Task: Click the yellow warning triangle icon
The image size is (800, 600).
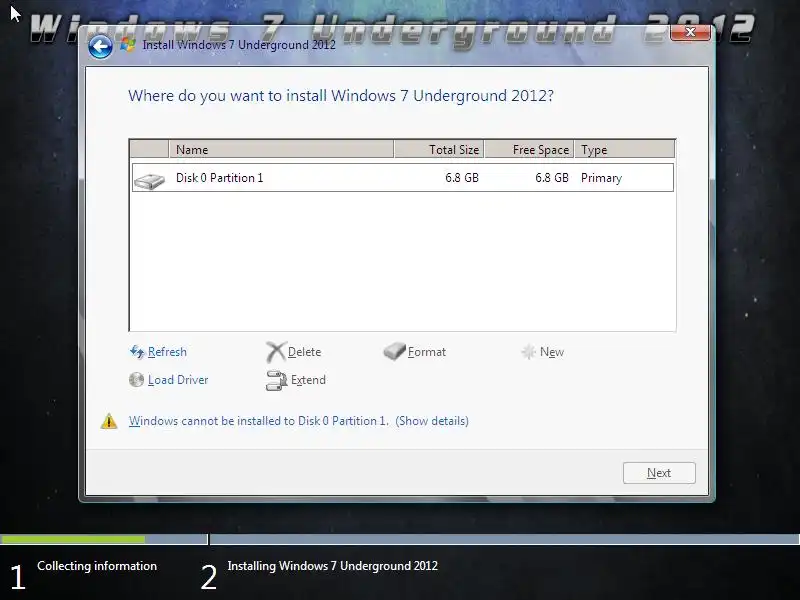Action: coord(109,421)
